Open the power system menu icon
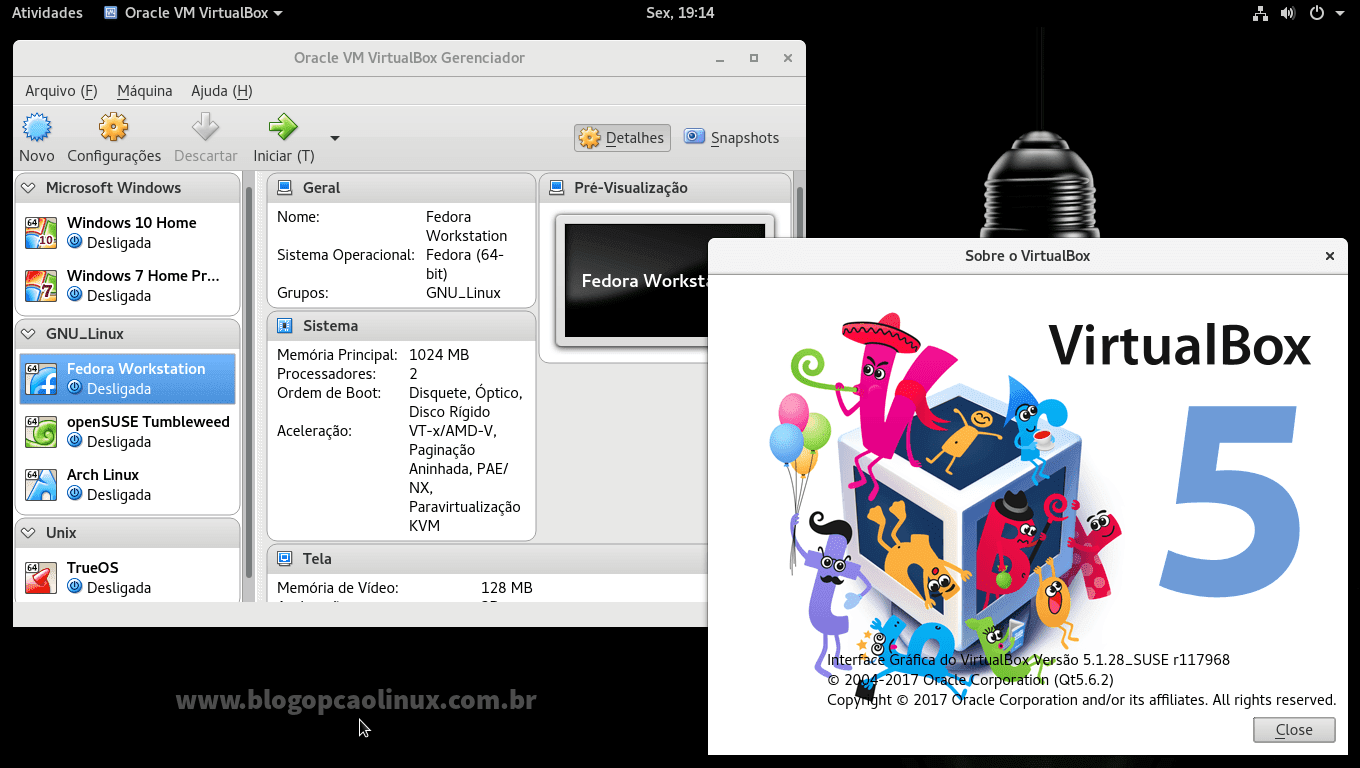This screenshot has width=1360, height=768. (x=1317, y=13)
